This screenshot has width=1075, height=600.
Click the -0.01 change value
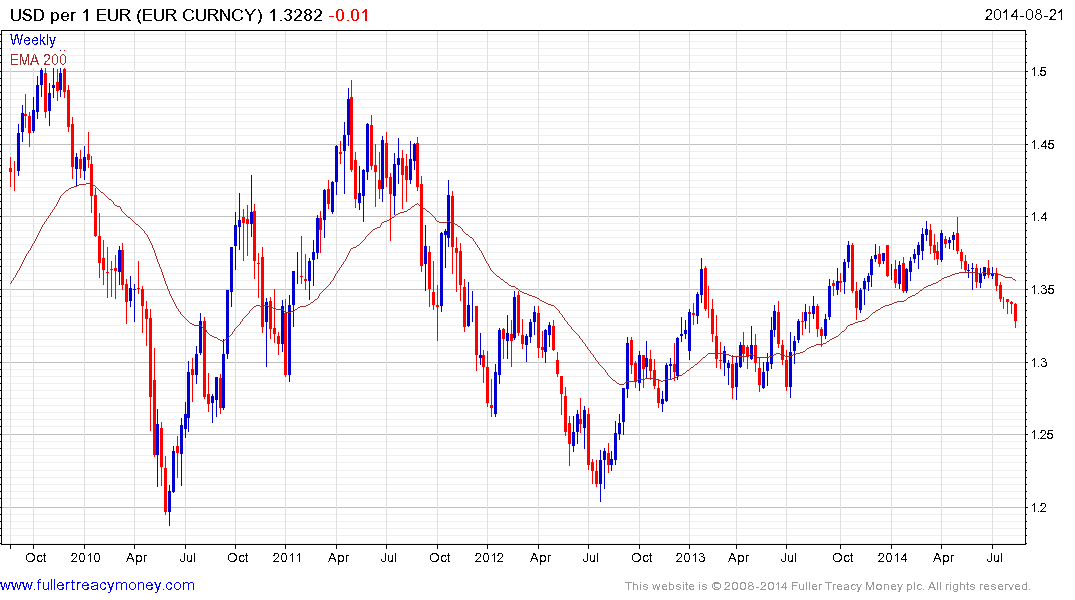[349, 15]
